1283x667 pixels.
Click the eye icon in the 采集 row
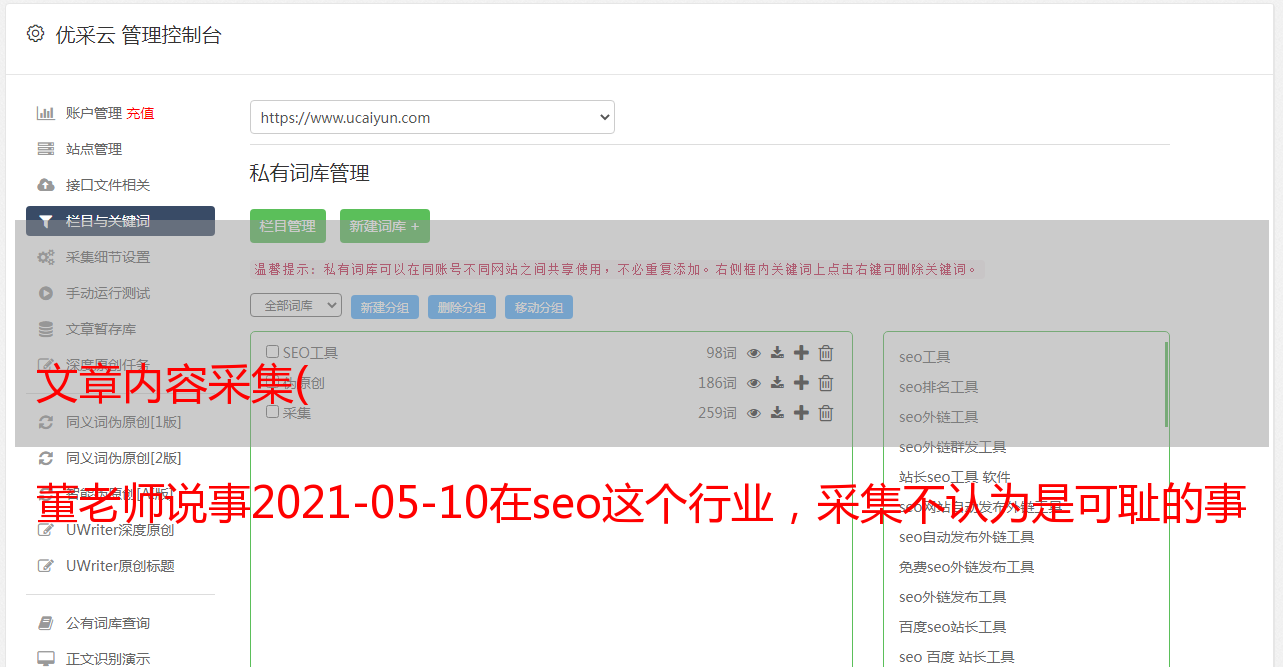(754, 413)
